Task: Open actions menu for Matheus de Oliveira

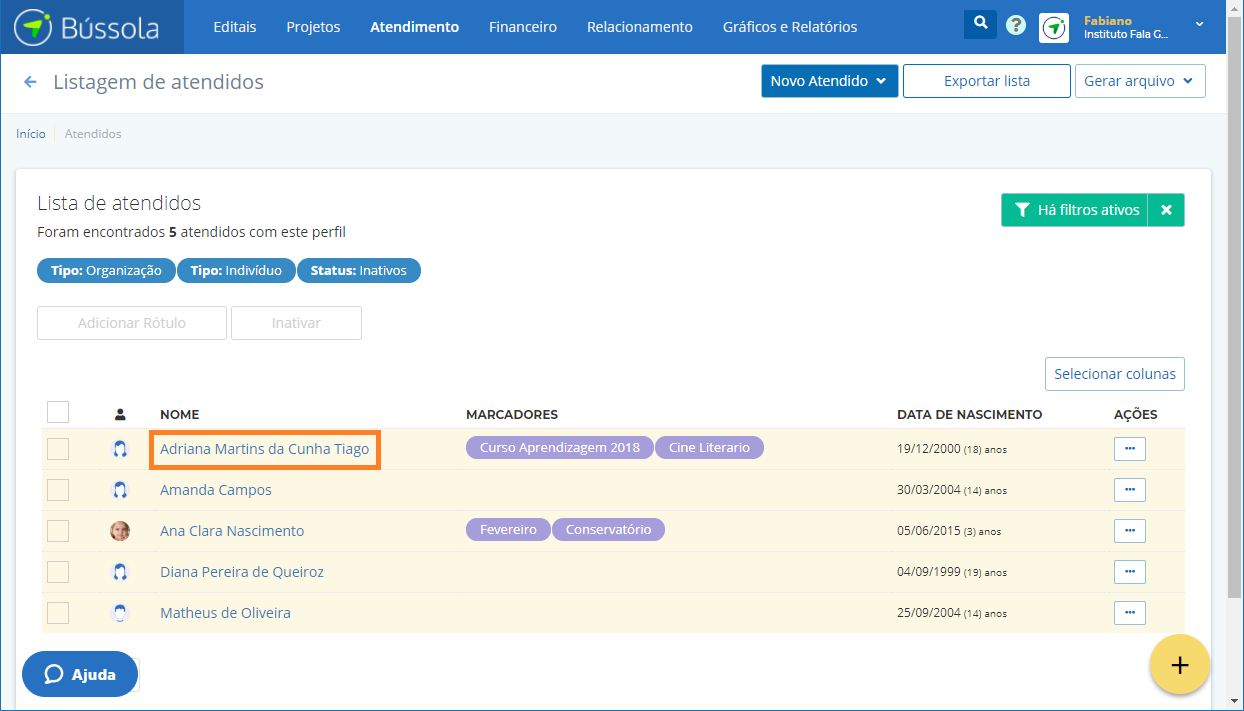Action: pos(1130,613)
